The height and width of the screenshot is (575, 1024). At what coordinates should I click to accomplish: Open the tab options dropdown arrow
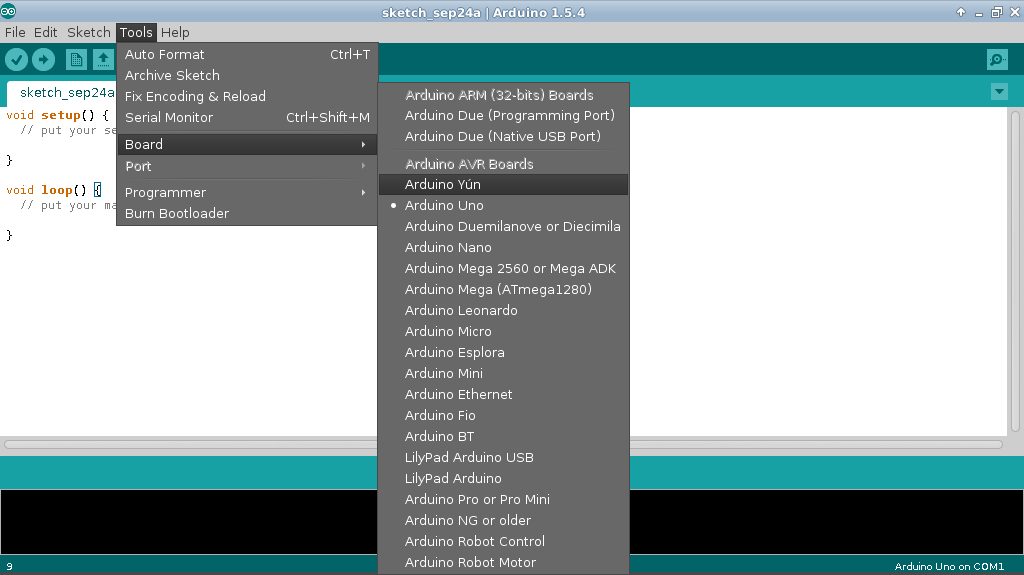pos(999,91)
